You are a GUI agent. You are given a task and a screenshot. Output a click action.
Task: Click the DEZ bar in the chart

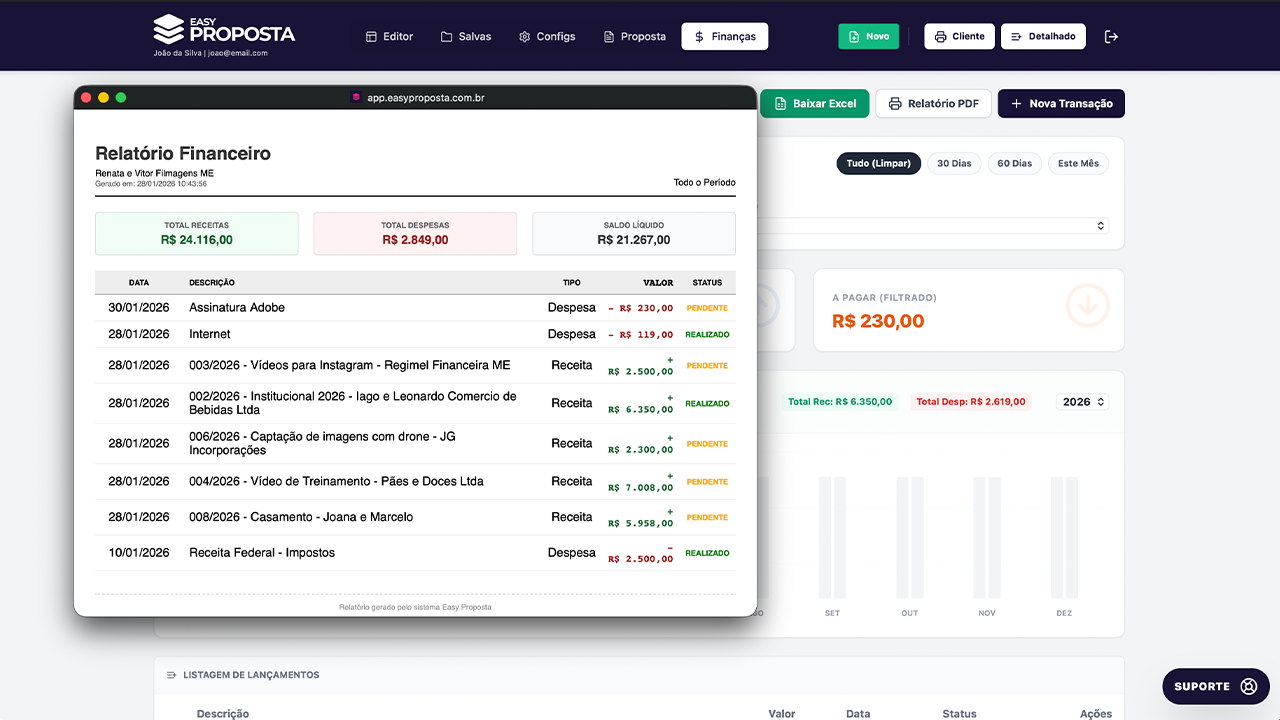[1063, 540]
